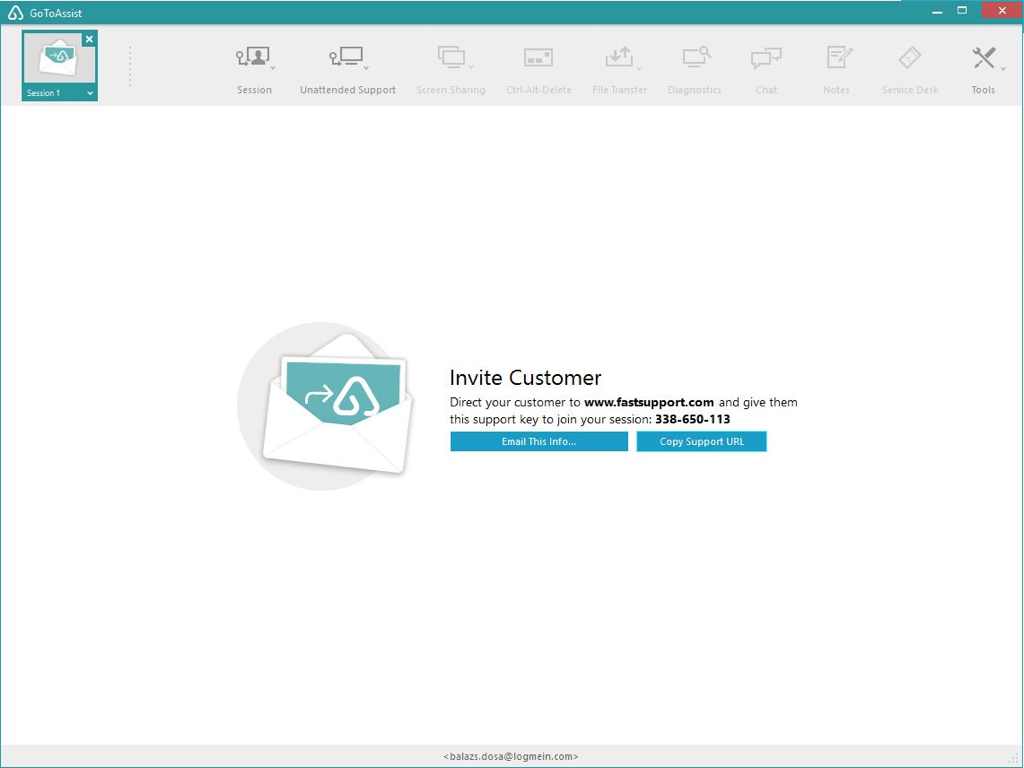Expand the Unattended Support menu arrow
1024x768 pixels.
point(366,68)
